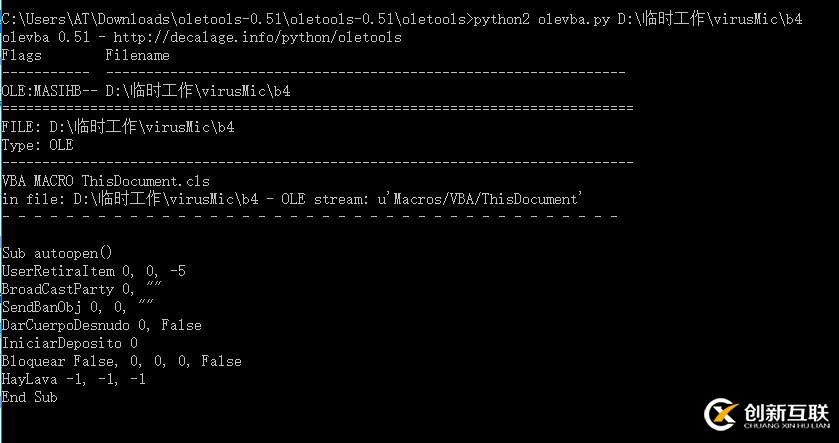Click the End Sub line
Screen dimensions: 839x443
pos(29,397)
